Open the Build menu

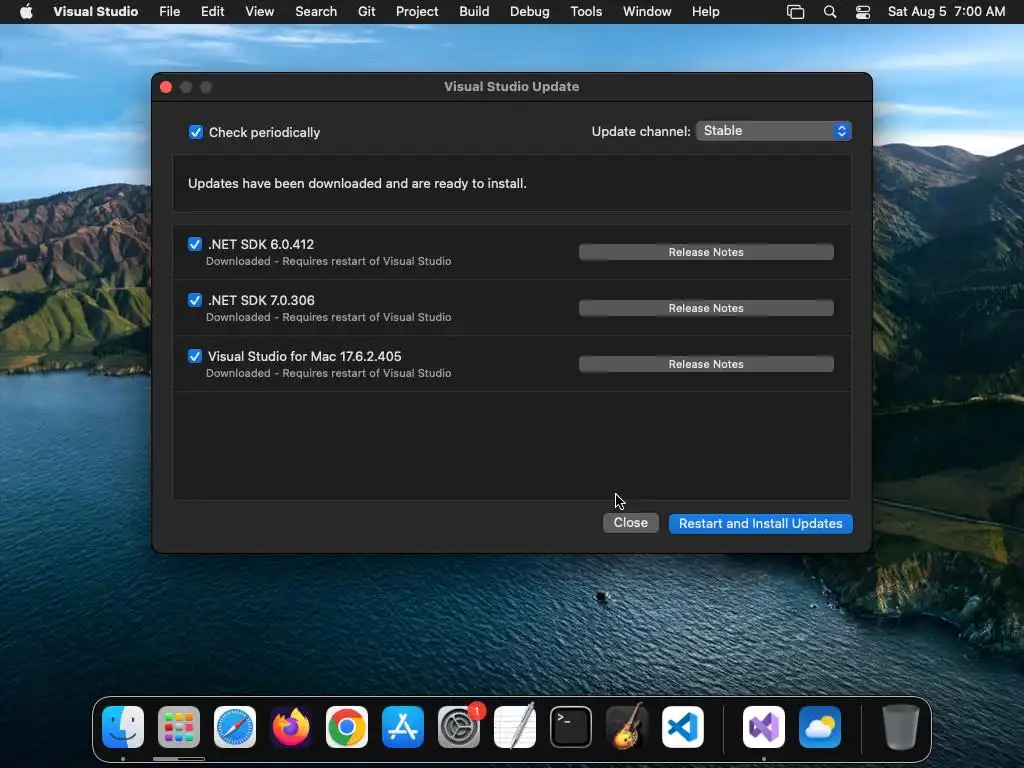tap(474, 12)
